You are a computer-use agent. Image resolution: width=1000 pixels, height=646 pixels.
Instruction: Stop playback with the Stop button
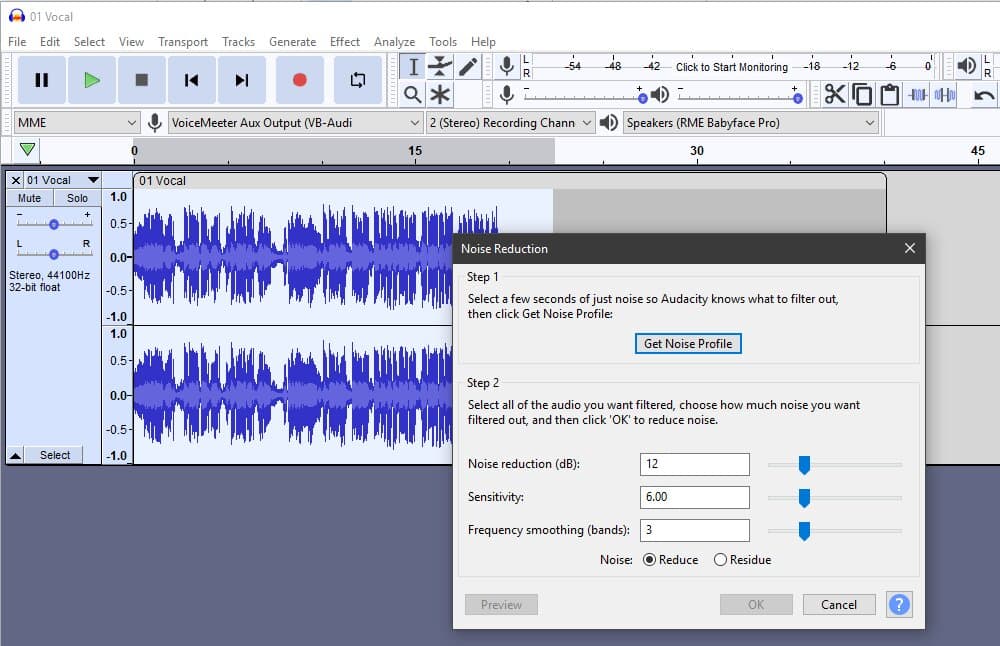142,80
